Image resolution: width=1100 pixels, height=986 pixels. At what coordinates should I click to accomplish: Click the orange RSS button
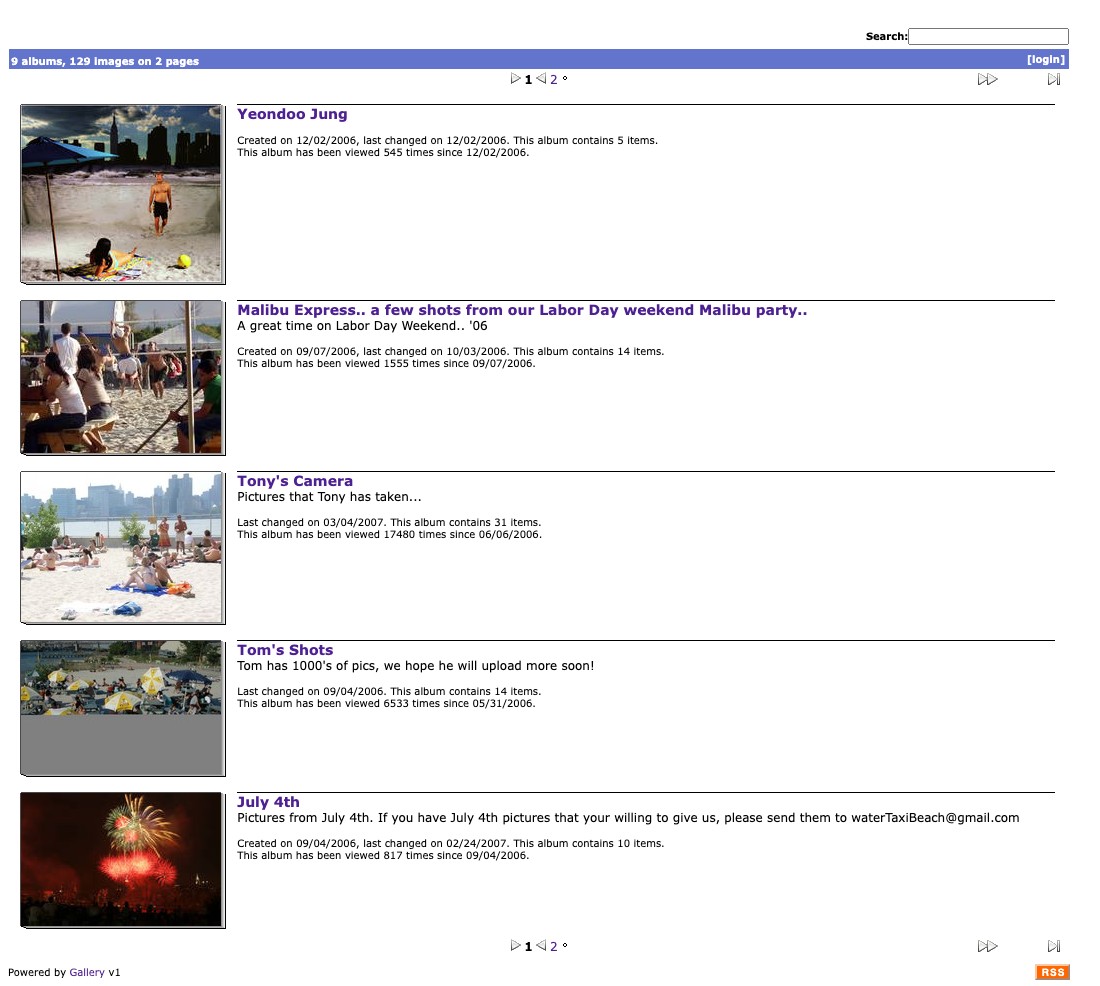[x=1052, y=972]
